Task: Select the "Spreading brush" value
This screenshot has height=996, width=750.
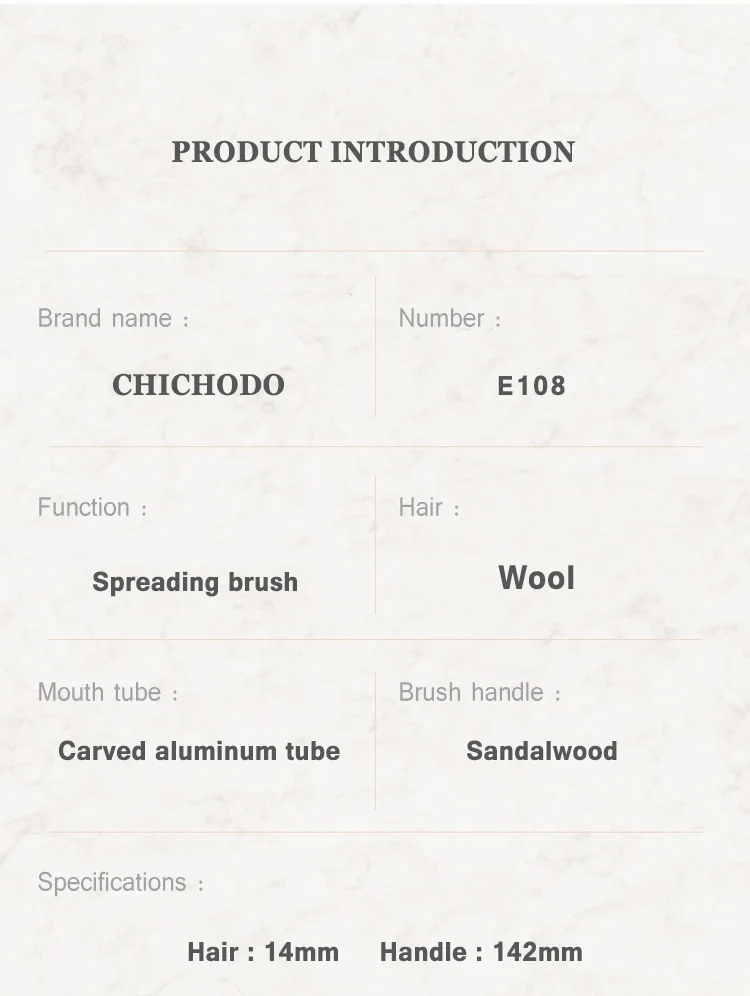Action: (195, 582)
